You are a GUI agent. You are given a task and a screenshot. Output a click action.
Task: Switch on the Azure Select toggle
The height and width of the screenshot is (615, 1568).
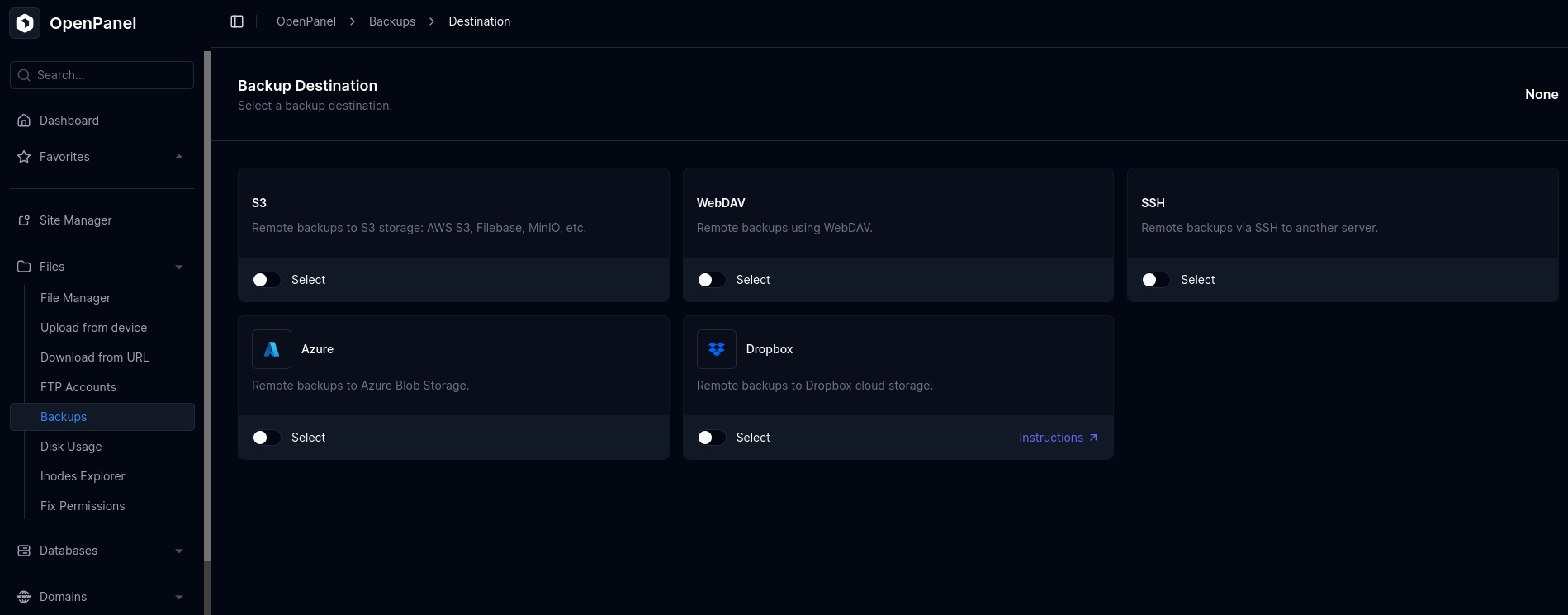pyautogui.click(x=267, y=438)
